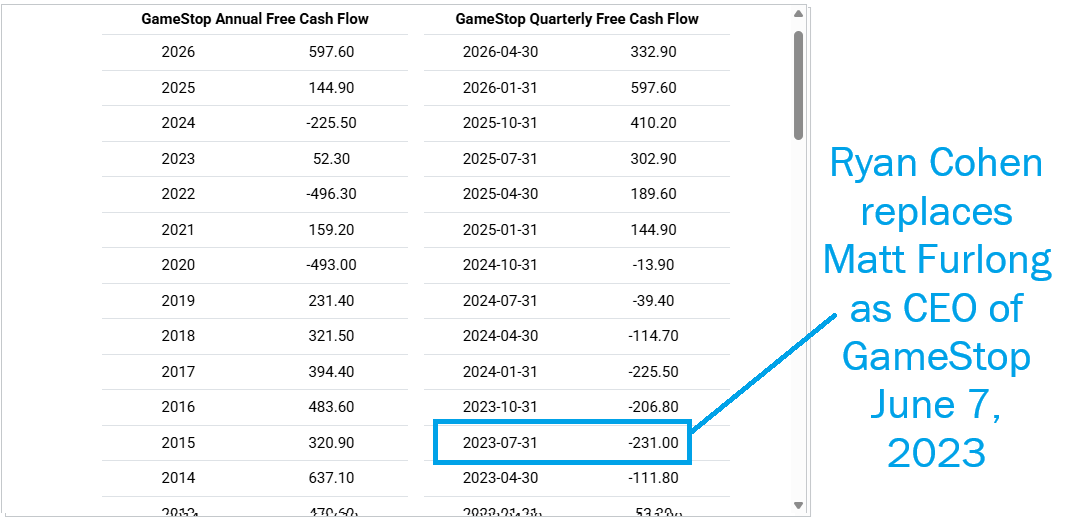Select annual year 2019 cell
Screen dimensions: 1078x519
pyautogui.click(x=178, y=300)
